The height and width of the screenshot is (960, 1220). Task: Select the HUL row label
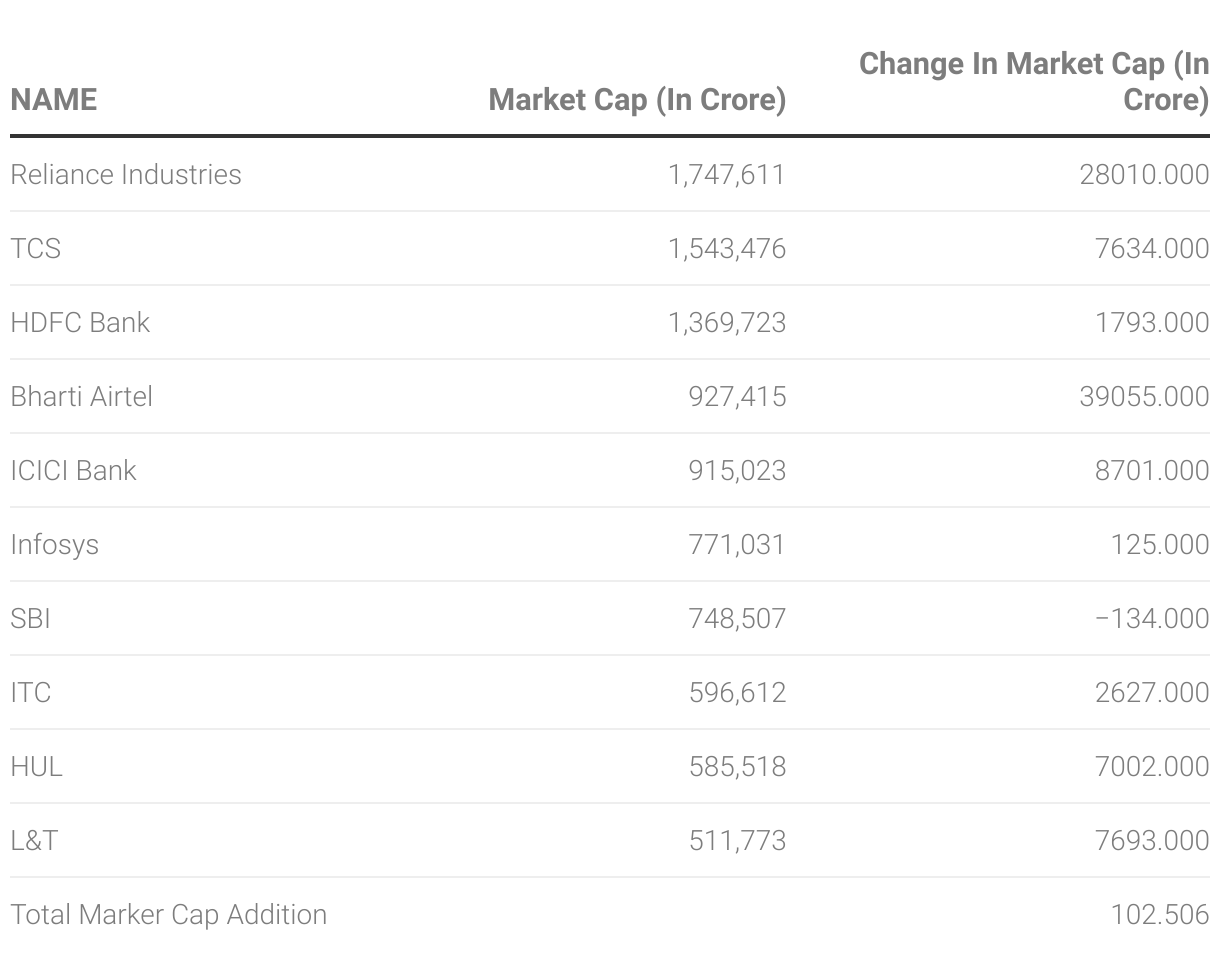[x=36, y=766]
